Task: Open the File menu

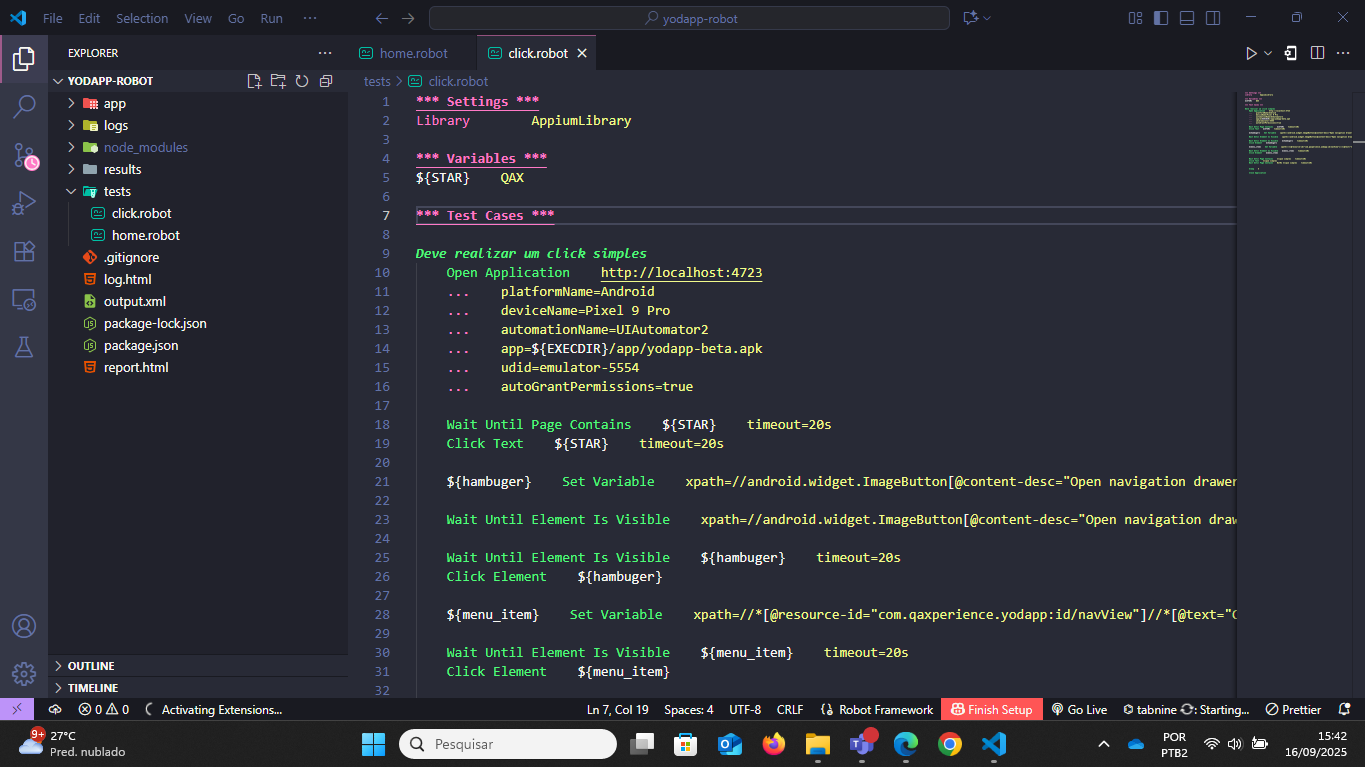Action: click(x=53, y=18)
